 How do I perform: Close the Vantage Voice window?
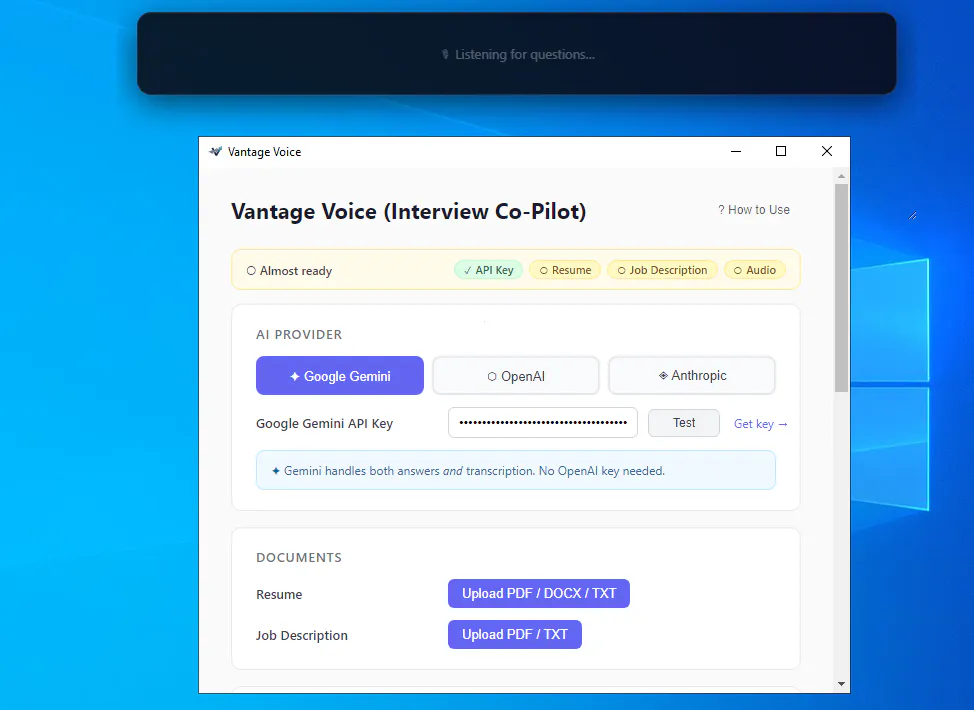(827, 151)
